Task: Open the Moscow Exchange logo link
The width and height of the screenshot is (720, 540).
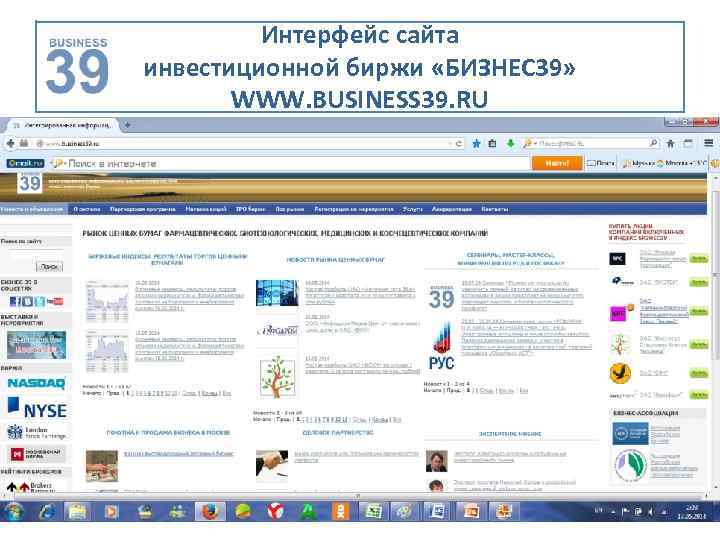Action: [36, 454]
